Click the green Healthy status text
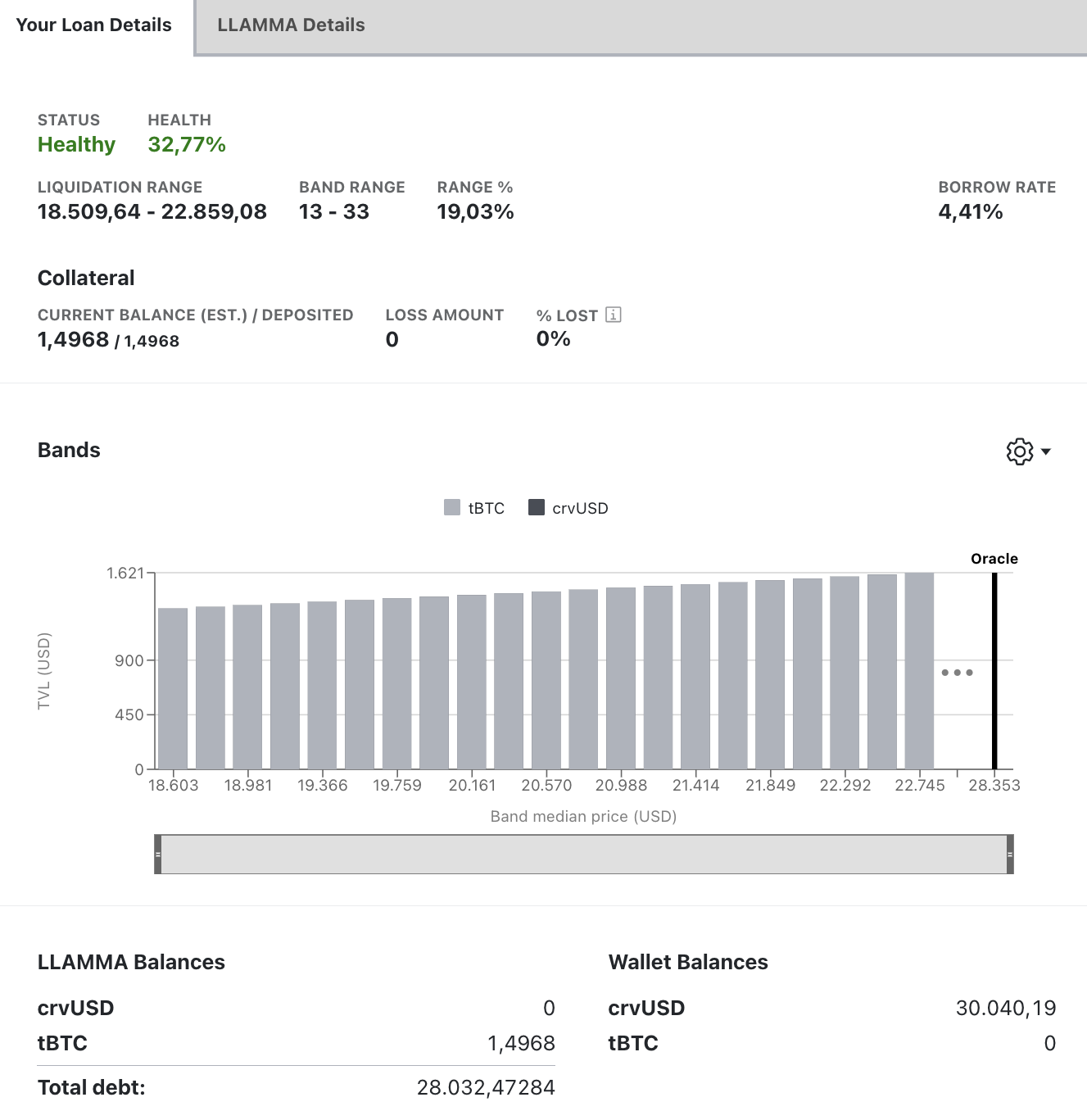The width and height of the screenshot is (1087, 1120). pyautogui.click(x=76, y=145)
